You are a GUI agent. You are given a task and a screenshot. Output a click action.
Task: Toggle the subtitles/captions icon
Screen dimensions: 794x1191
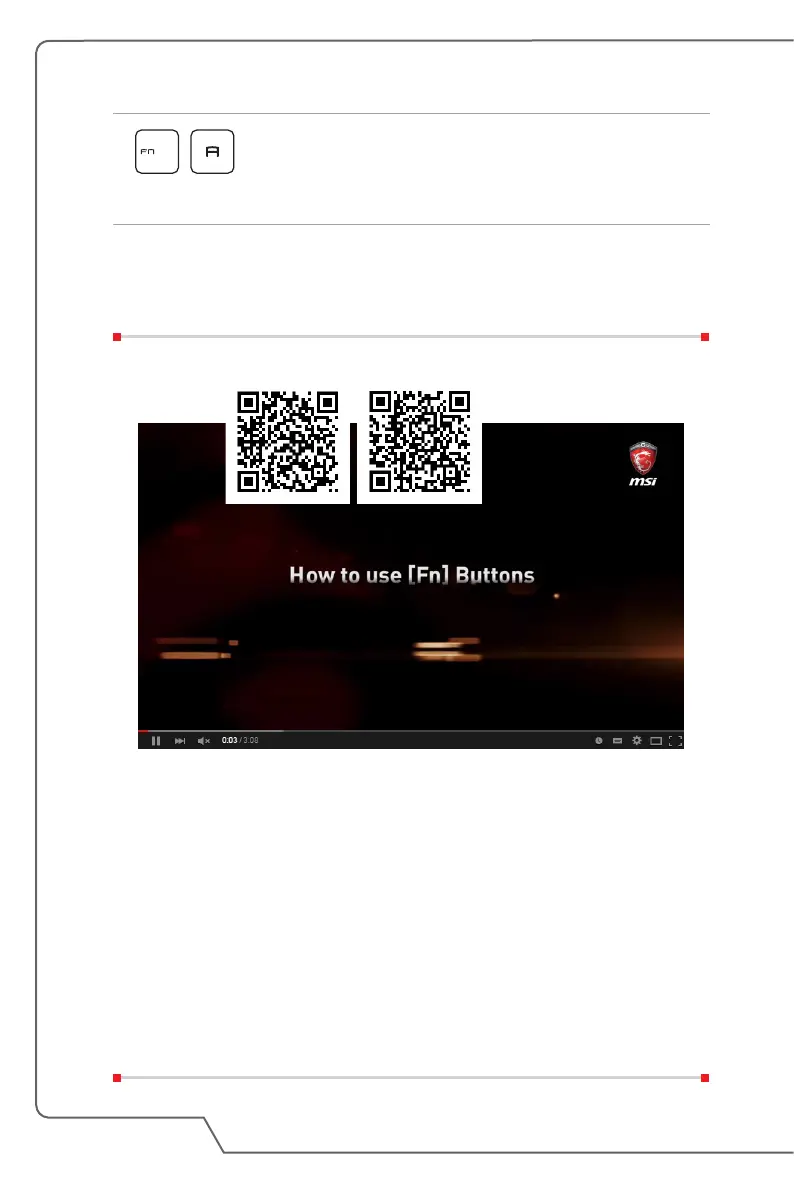point(618,741)
